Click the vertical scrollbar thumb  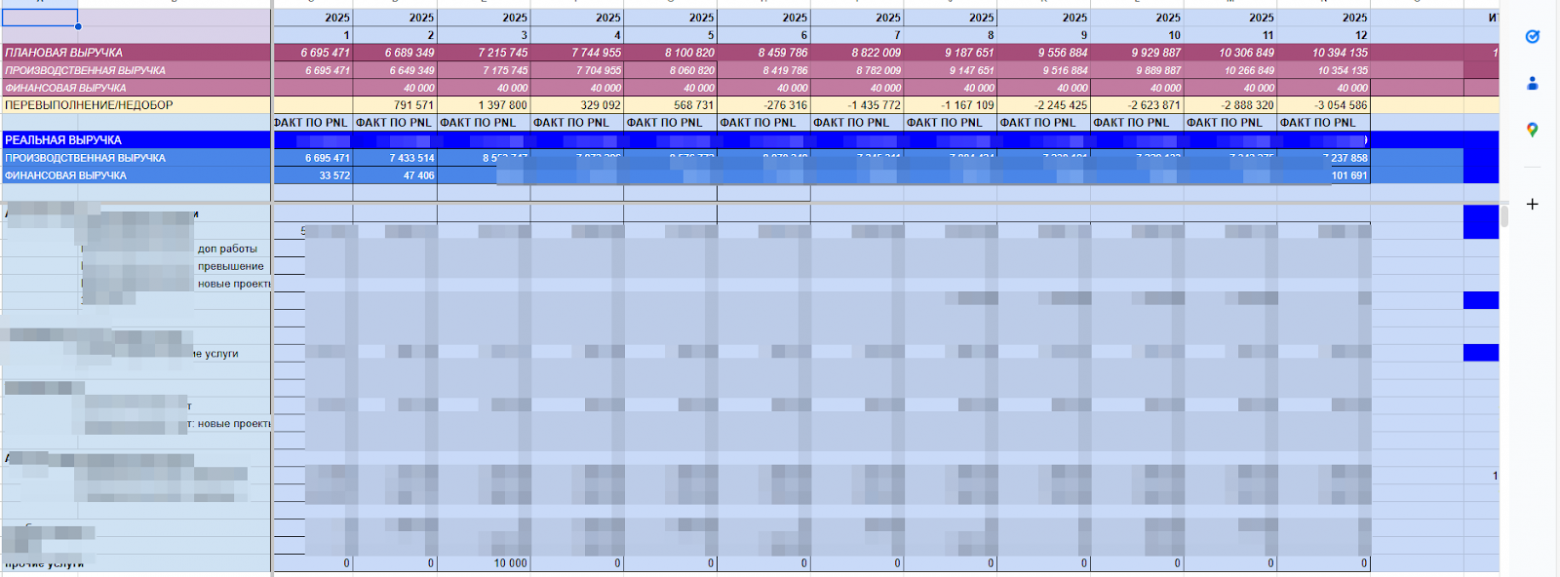tap(1504, 217)
